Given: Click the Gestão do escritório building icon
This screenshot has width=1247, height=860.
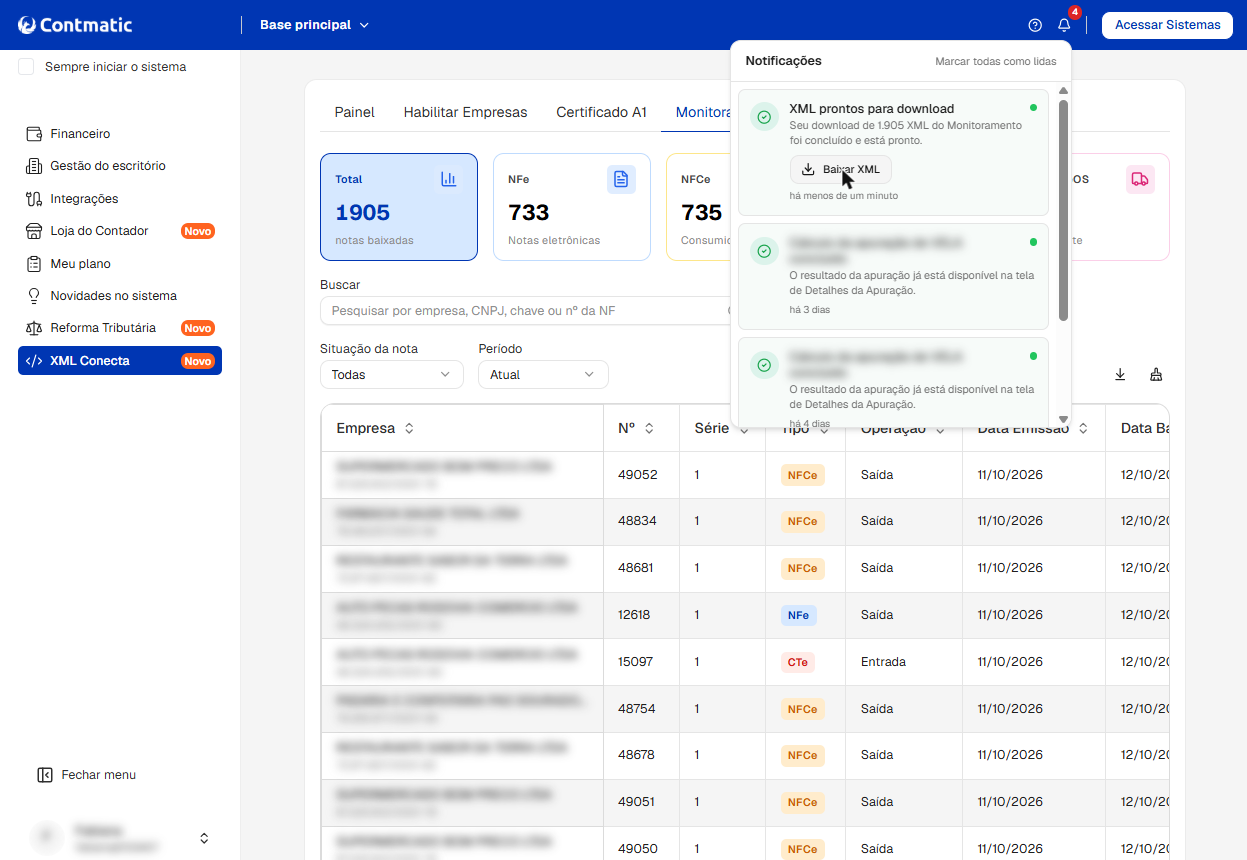Looking at the screenshot, I should pos(33,166).
